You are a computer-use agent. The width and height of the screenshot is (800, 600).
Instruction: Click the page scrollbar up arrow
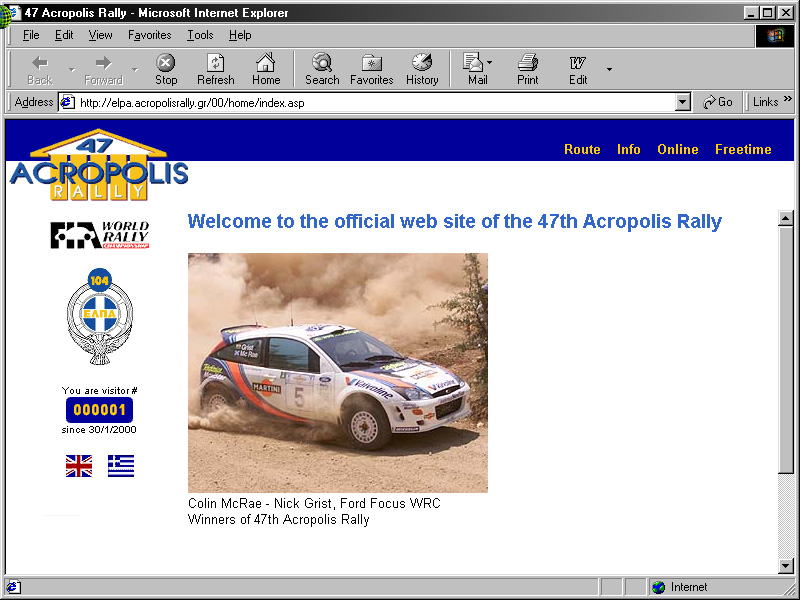[786, 218]
